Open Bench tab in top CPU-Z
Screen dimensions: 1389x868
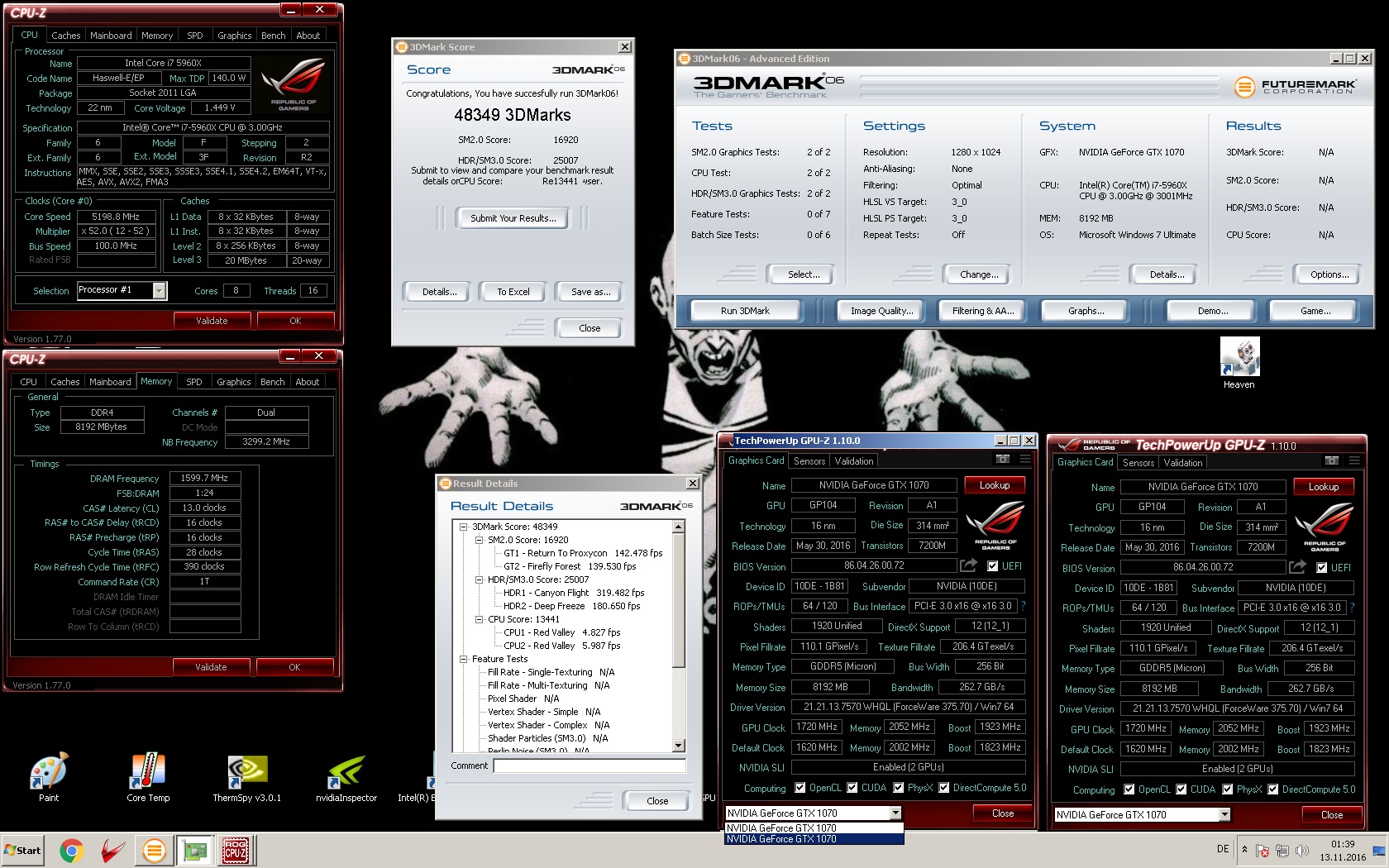tap(273, 36)
